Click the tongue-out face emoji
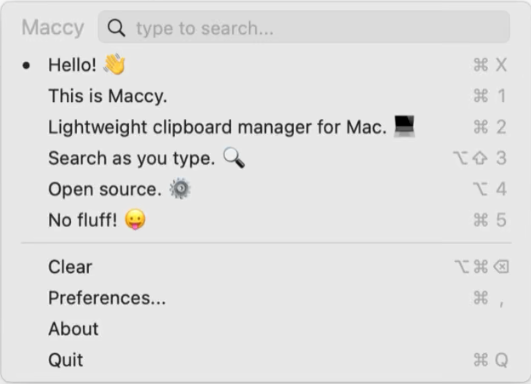The width and height of the screenshot is (531, 384). pos(135,219)
